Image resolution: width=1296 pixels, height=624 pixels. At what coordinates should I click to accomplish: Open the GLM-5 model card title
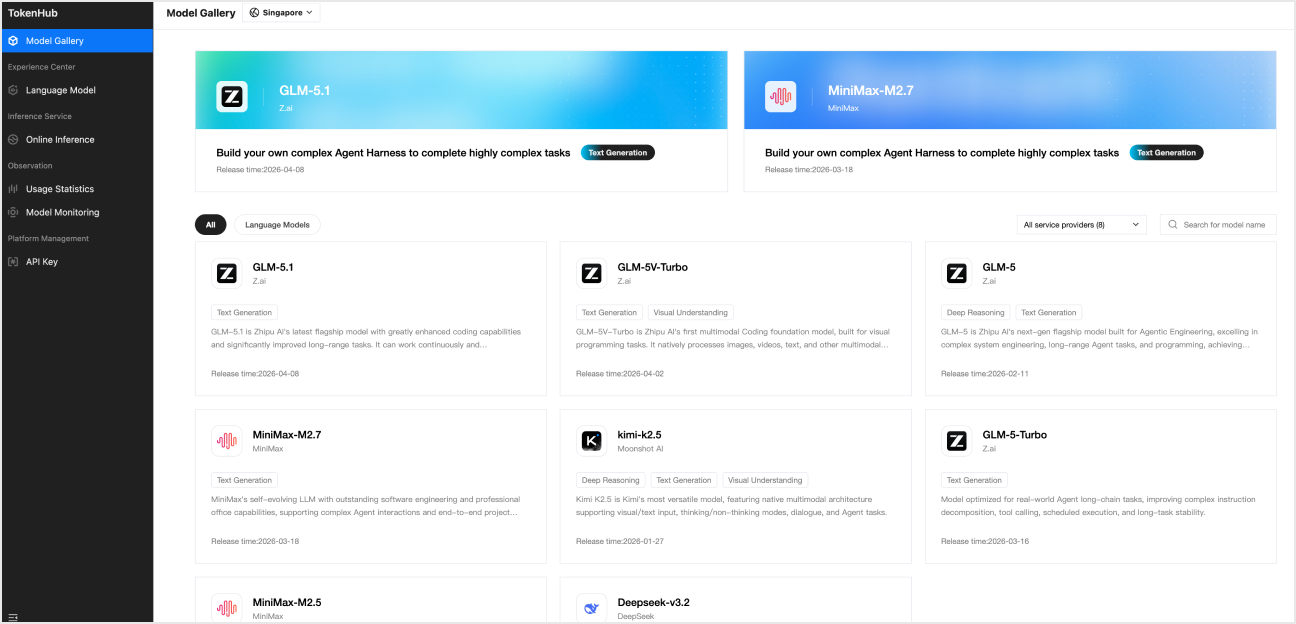(x=999, y=267)
